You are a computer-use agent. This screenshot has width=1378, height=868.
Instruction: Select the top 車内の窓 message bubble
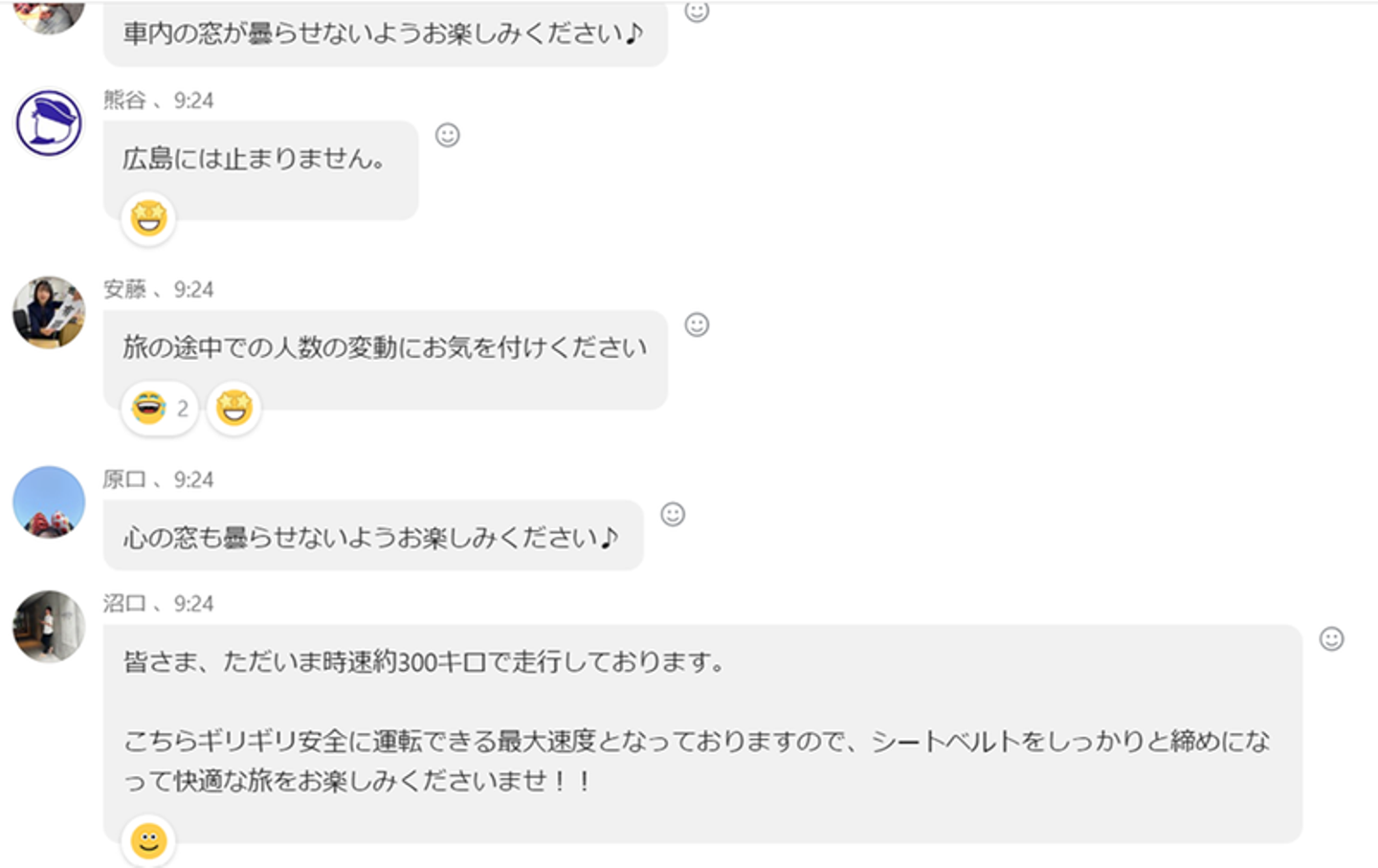[385, 34]
